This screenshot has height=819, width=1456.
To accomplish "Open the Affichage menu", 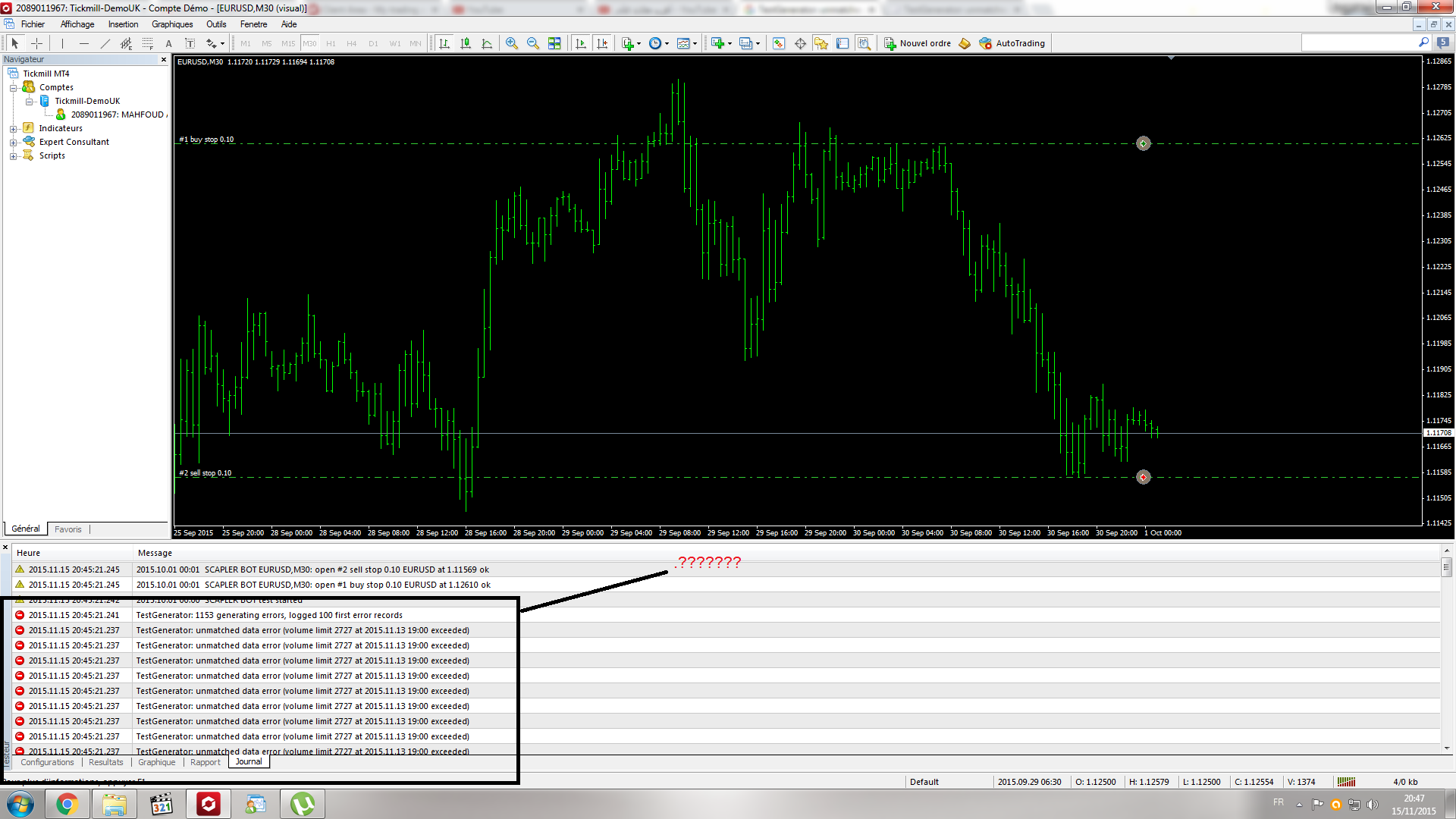I will [77, 24].
